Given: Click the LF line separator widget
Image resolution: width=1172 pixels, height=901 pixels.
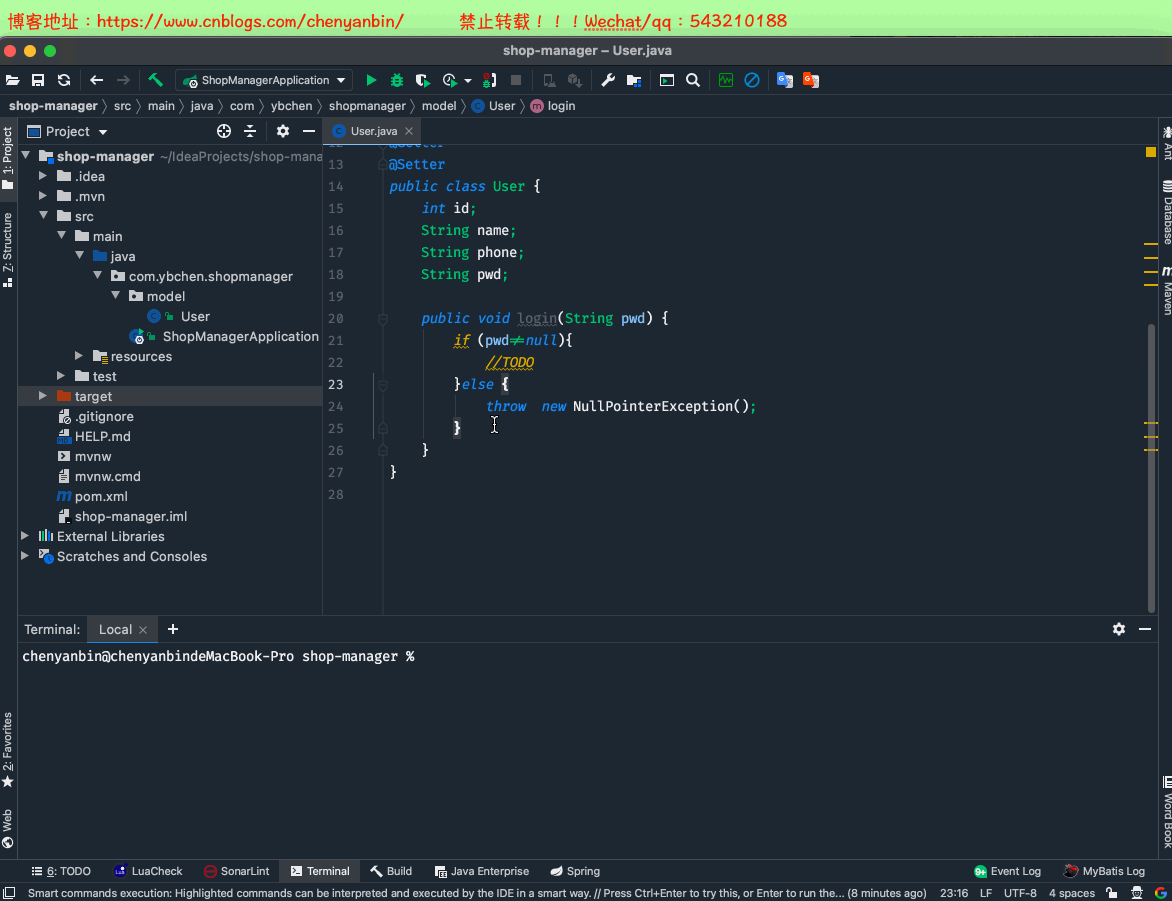Looking at the screenshot, I should point(986,893).
